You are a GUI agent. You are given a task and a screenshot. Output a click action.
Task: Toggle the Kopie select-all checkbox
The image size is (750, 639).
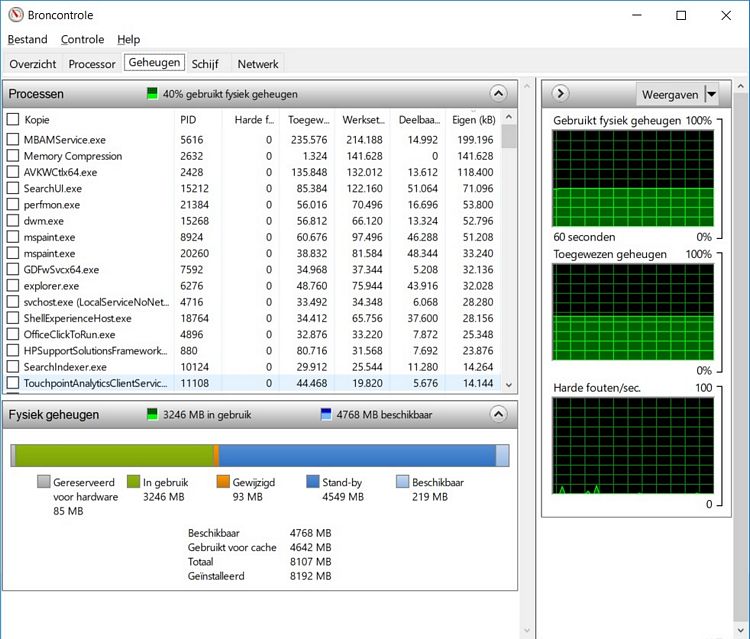13,119
